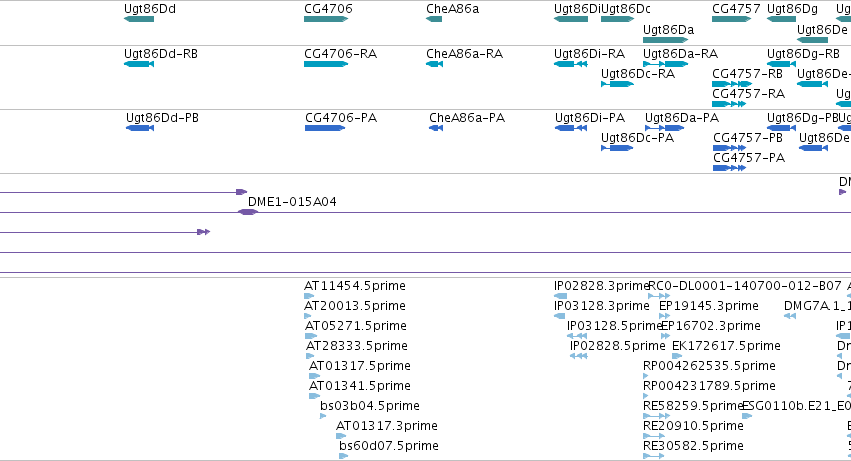The image size is (851, 461).
Task: Click the Ugt86Dc-RA transcript glyph
Action: pos(618,84)
